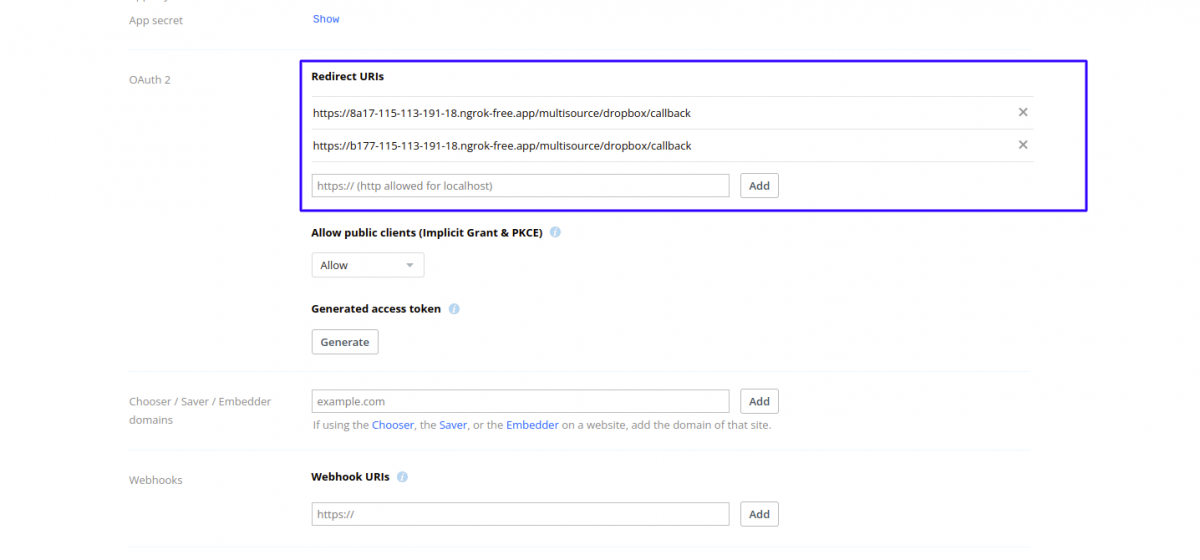Add the redirect URI
This screenshot has height=560, width=1200.
pos(759,186)
